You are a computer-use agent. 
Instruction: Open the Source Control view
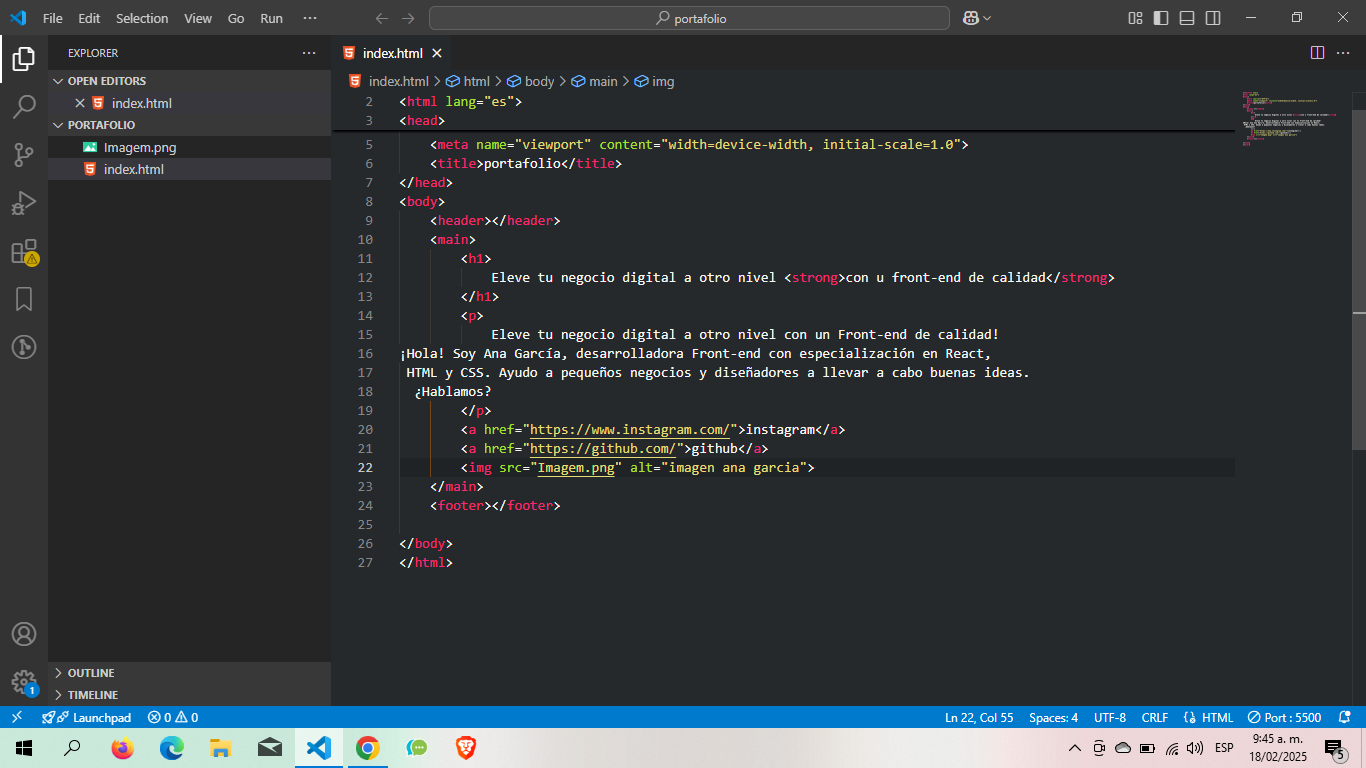point(24,155)
